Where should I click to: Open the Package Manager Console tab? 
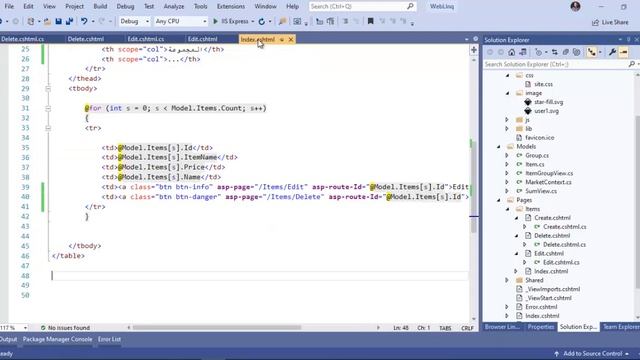[58, 339]
